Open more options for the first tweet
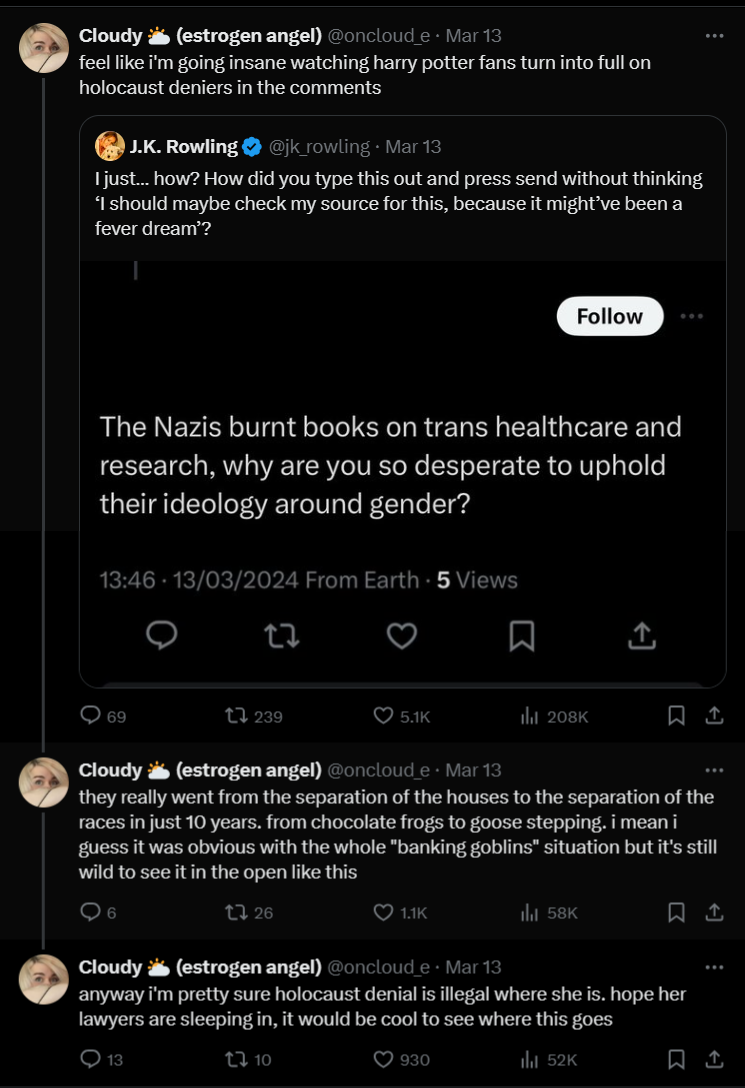 714,36
